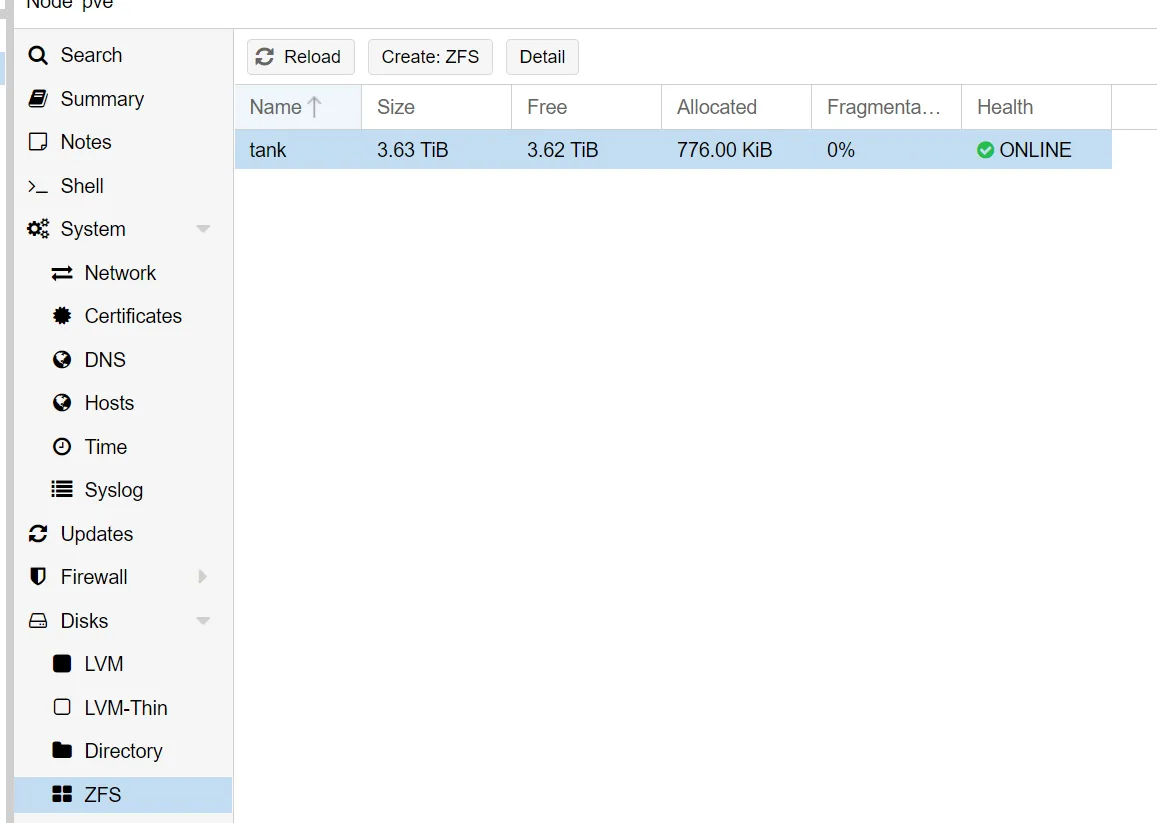Click the Name column sort arrow
Viewport: 1157px width, 823px height.
pyautogui.click(x=314, y=107)
